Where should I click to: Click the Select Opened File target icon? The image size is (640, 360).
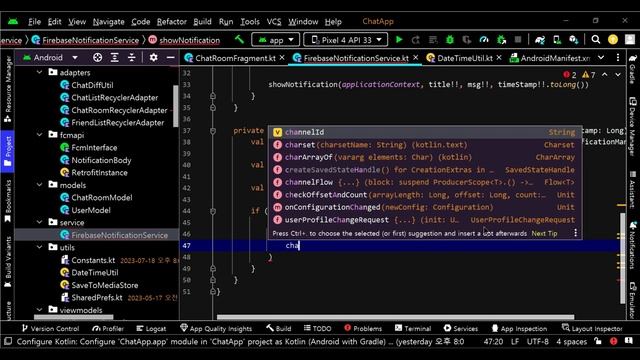click(x=97, y=58)
